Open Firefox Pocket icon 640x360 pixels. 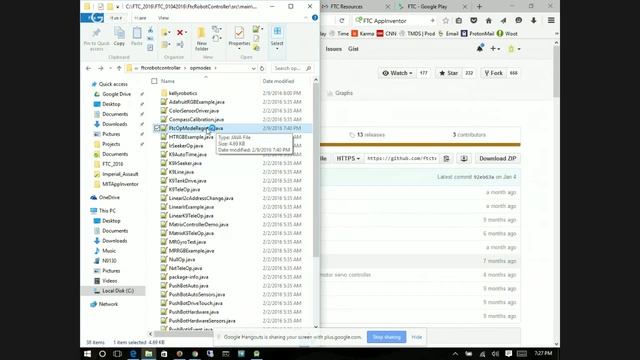473,20
